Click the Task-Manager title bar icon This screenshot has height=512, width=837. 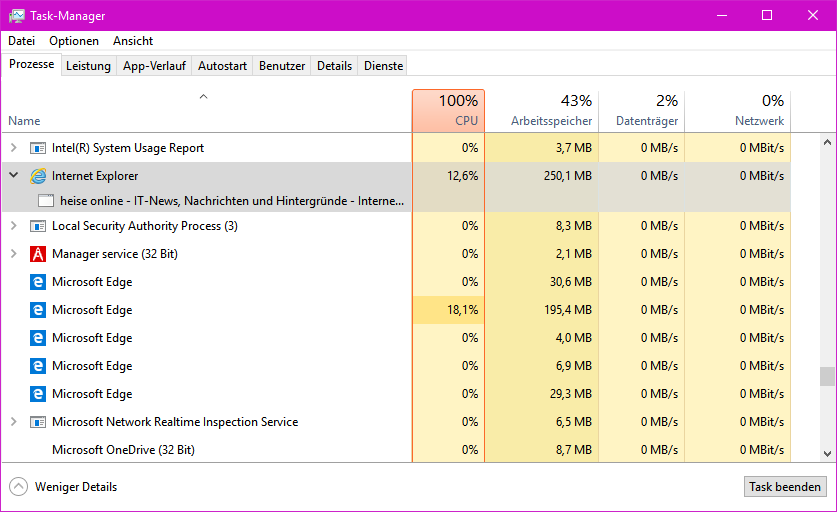[x=17, y=15]
